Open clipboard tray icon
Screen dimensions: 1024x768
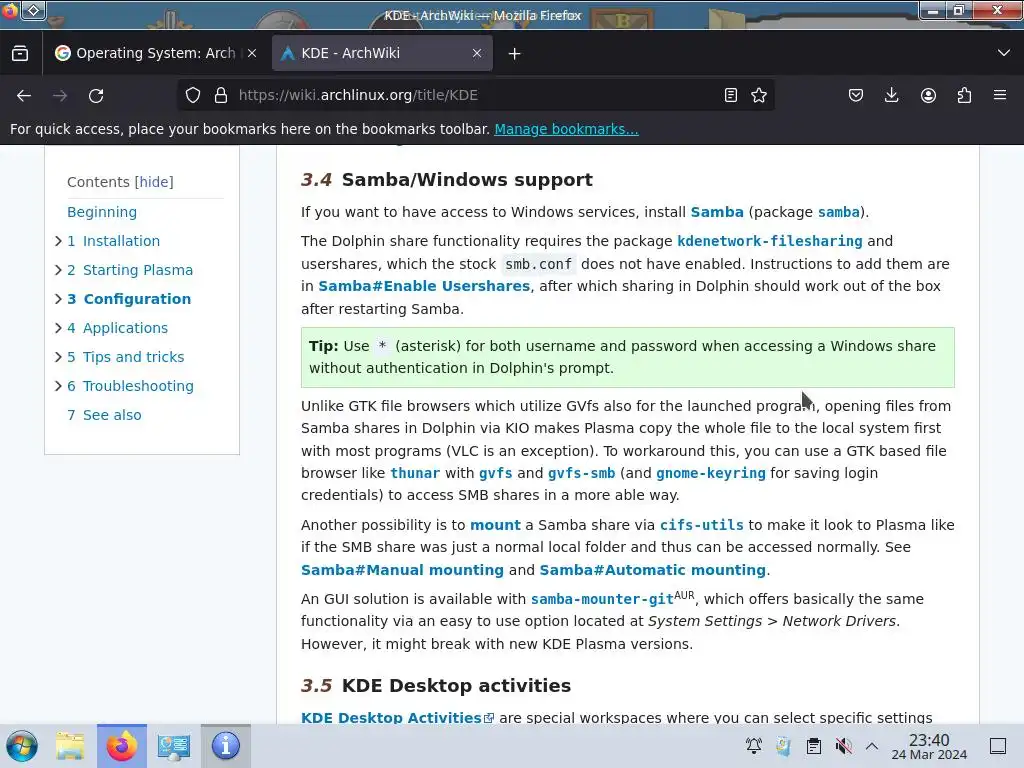pyautogui.click(x=814, y=746)
